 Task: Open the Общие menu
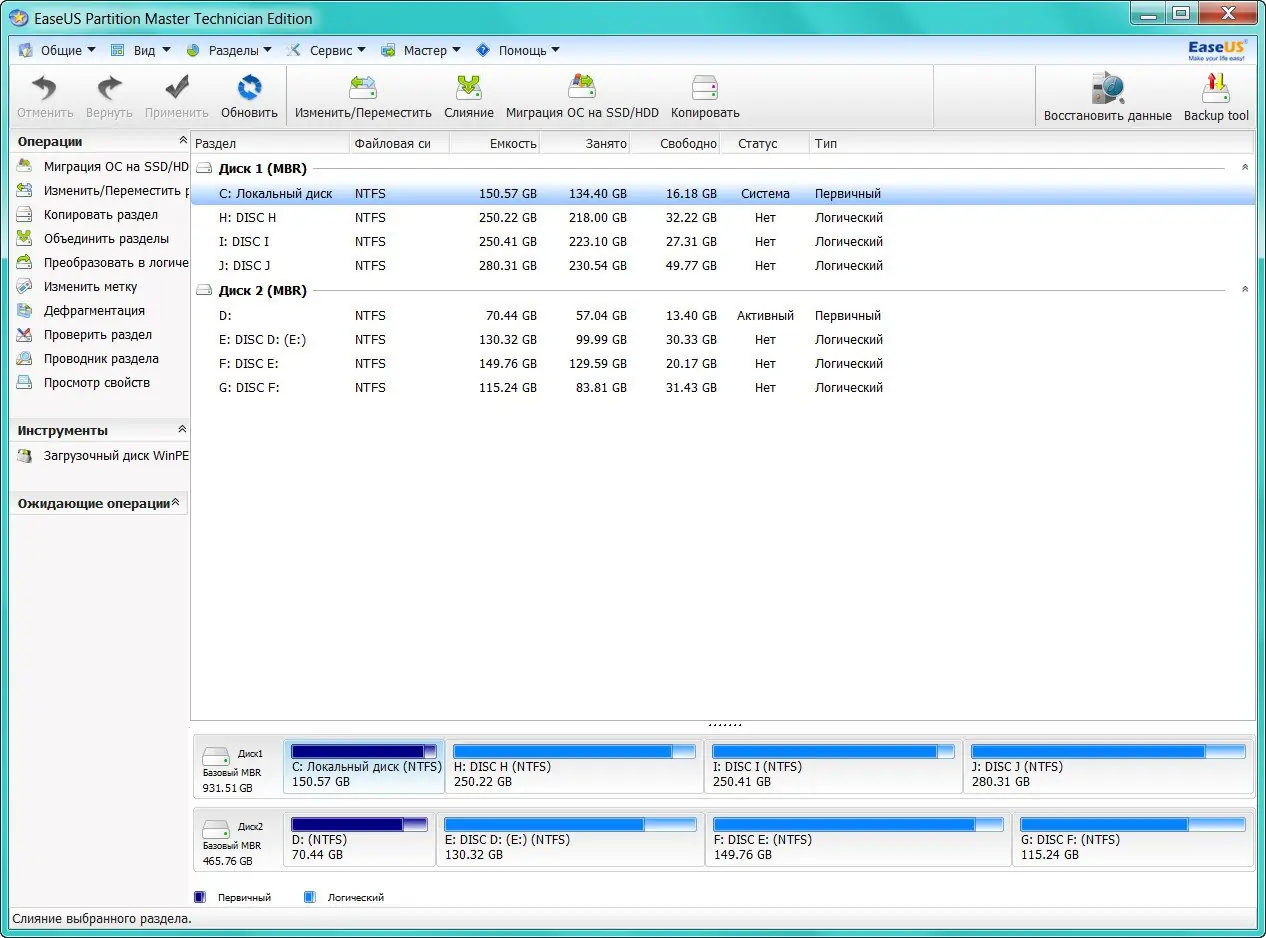(x=58, y=49)
